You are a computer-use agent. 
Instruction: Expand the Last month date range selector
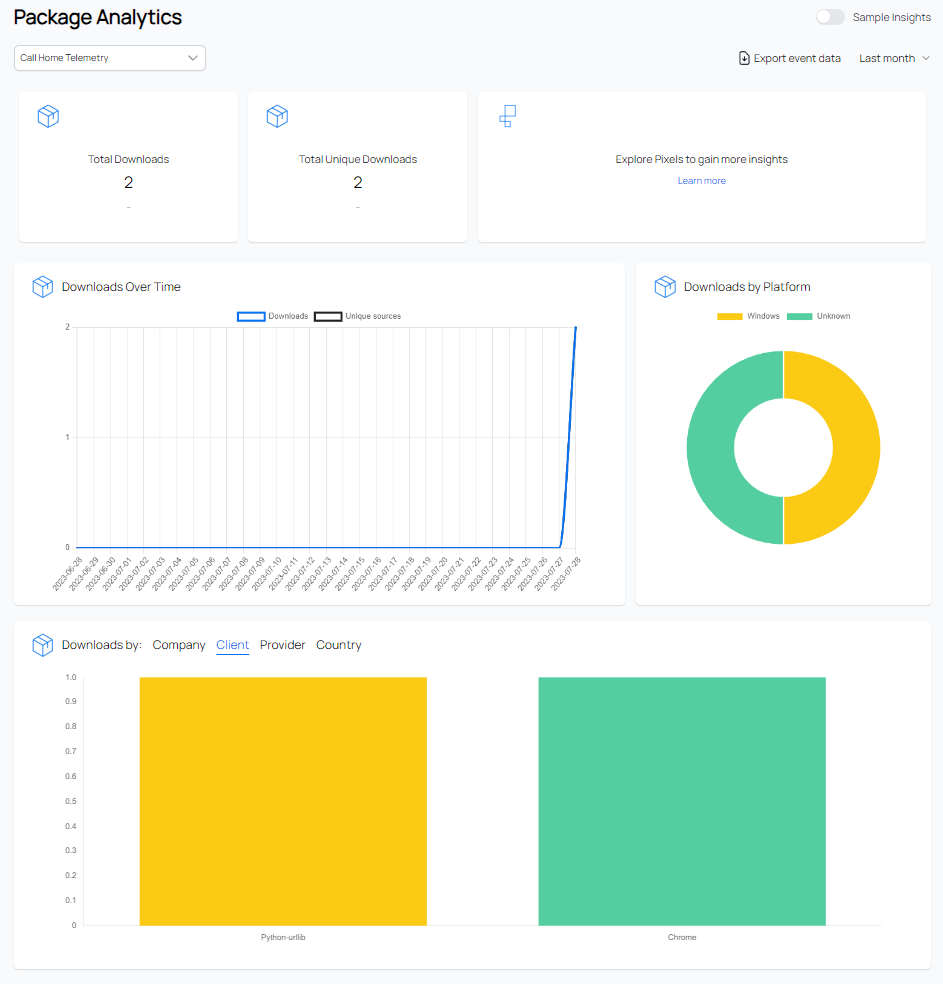894,58
